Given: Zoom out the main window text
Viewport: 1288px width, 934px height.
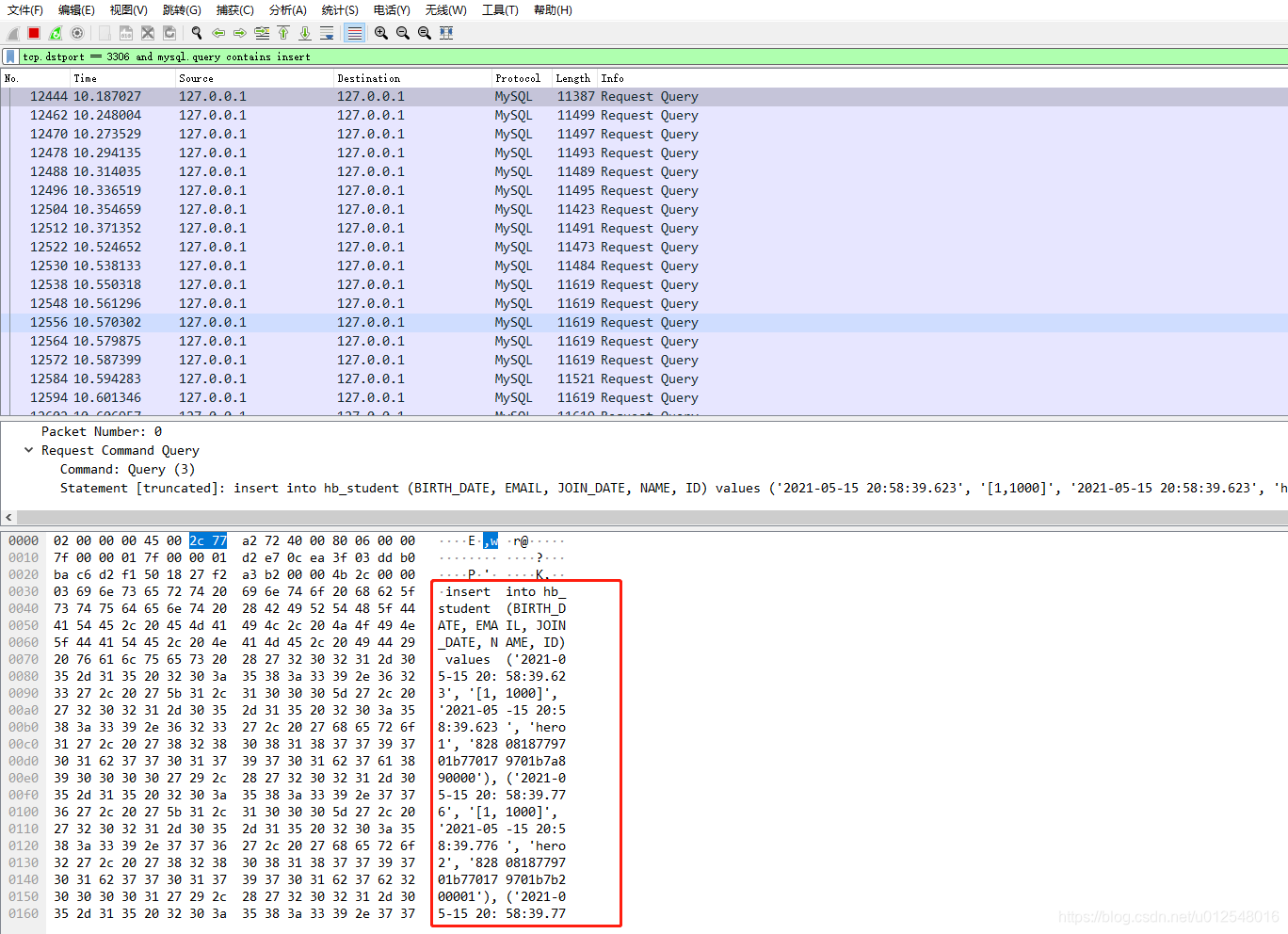Looking at the screenshot, I should (403, 33).
